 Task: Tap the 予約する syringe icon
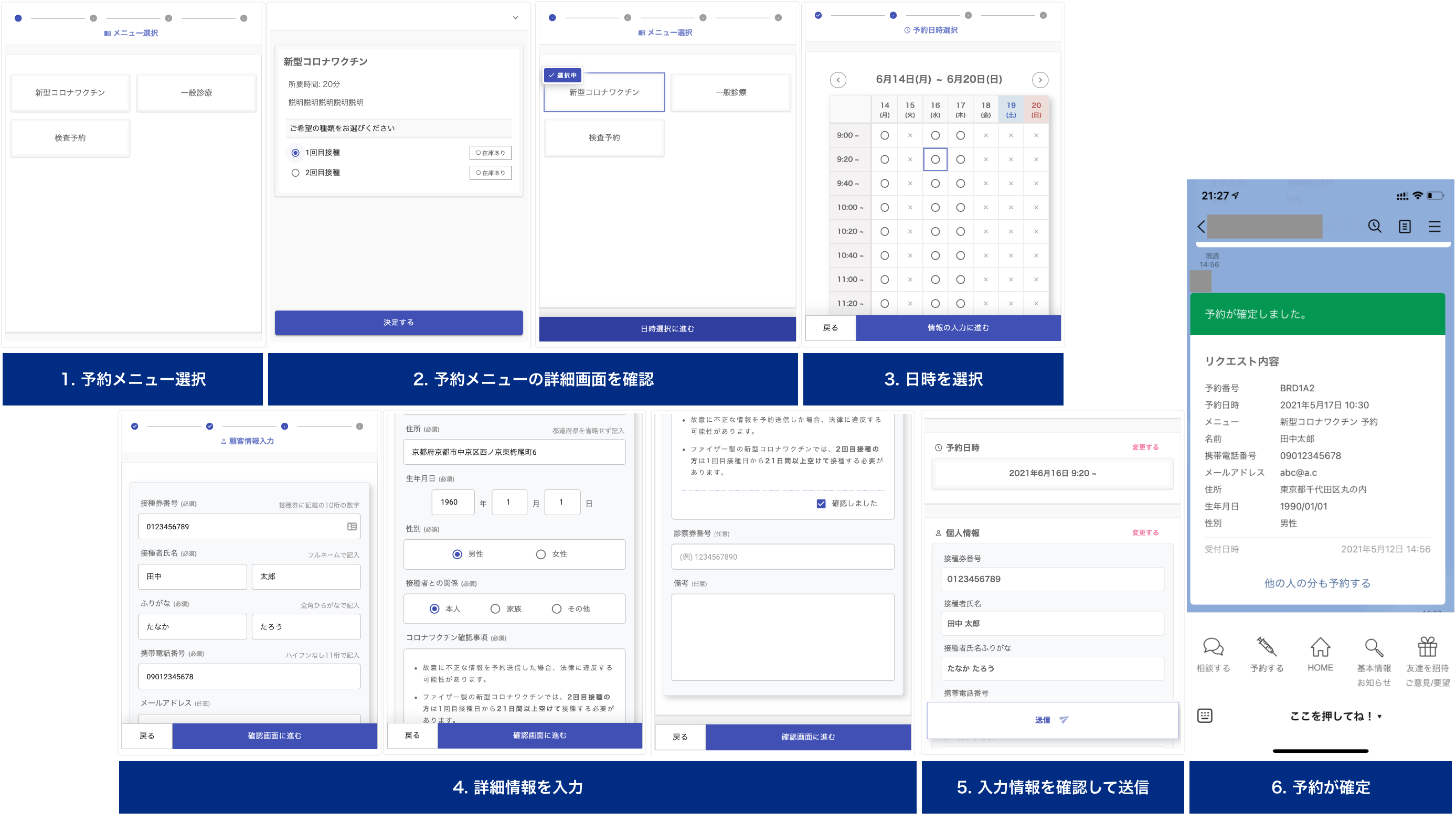coord(1266,647)
